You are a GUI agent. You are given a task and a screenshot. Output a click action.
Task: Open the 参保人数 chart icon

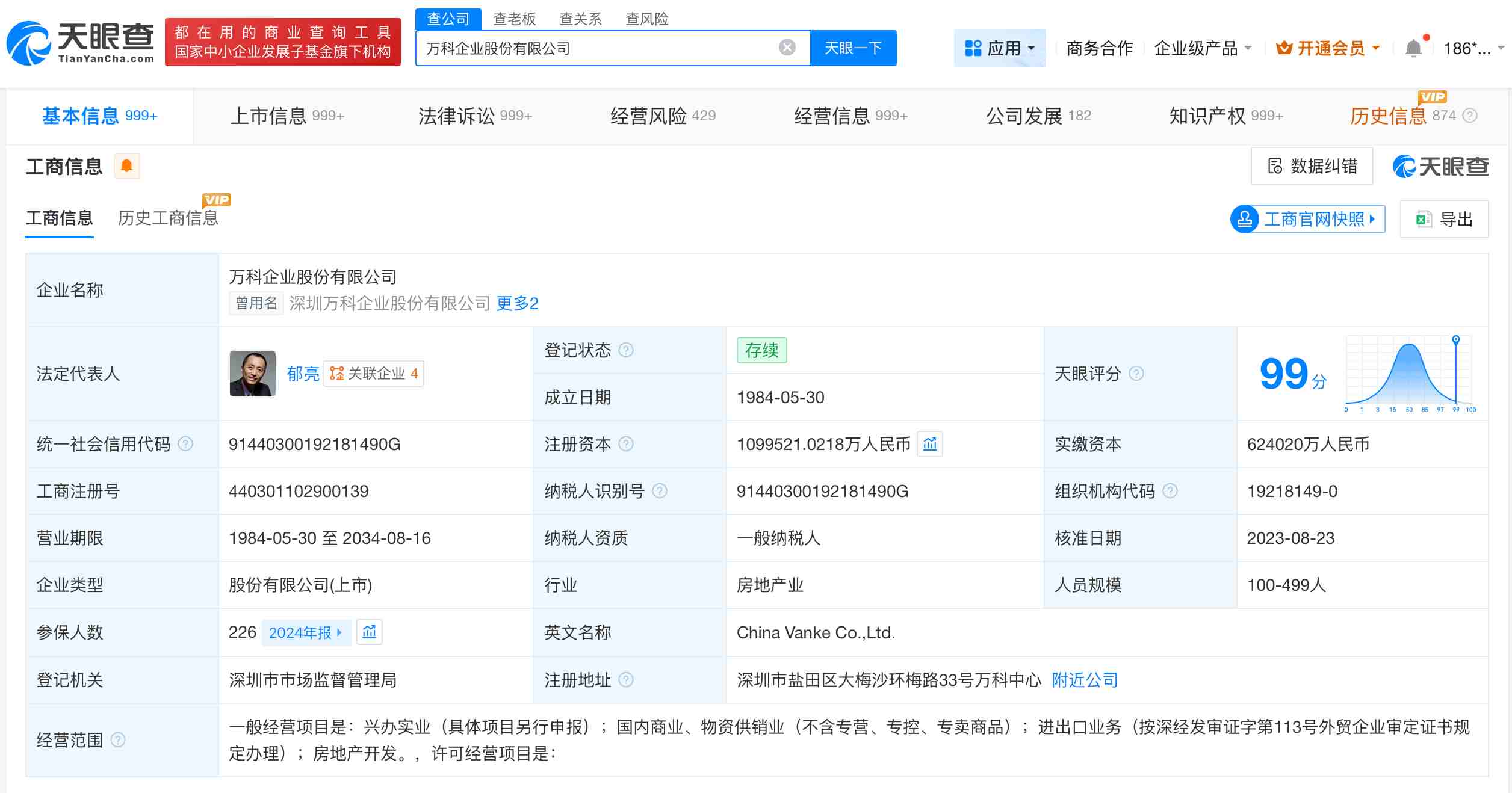pos(370,632)
